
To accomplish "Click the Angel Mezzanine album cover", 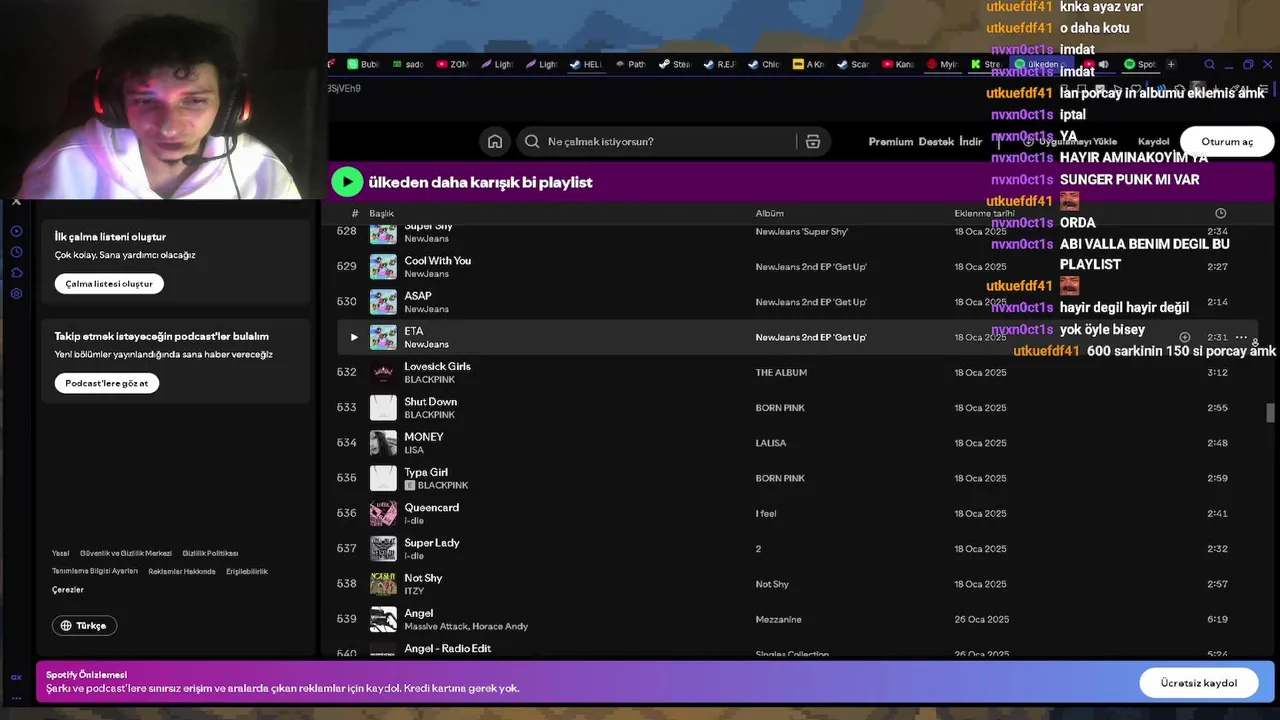I will click(383, 619).
